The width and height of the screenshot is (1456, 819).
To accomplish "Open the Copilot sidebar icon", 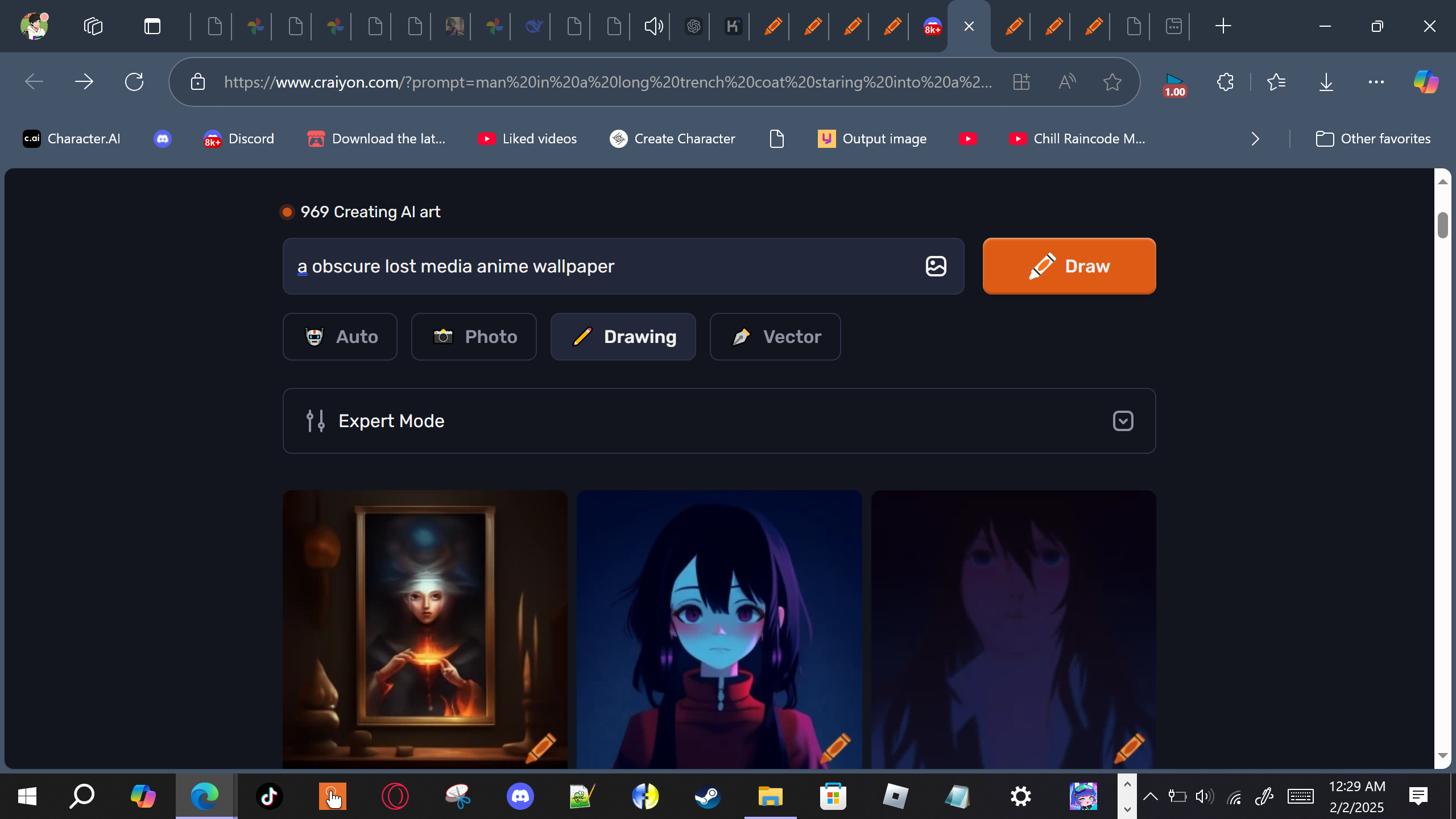I will [x=1425, y=82].
